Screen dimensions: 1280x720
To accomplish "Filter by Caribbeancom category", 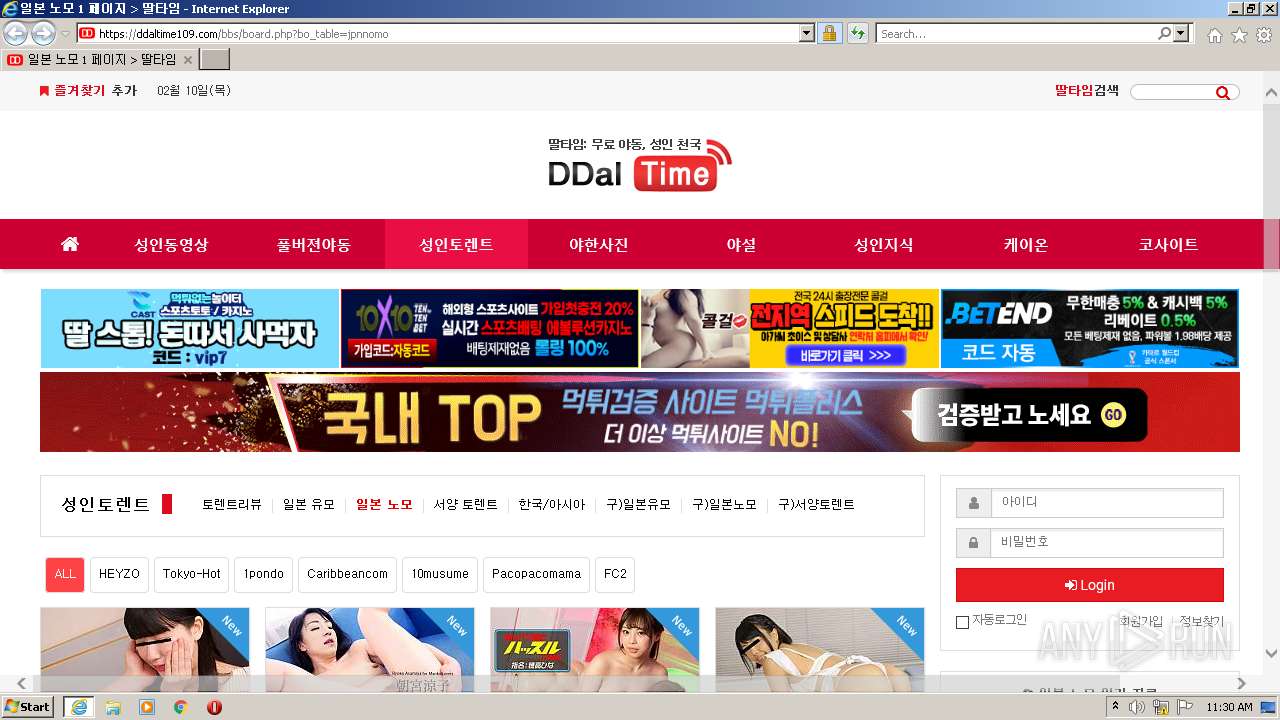I will tap(347, 574).
